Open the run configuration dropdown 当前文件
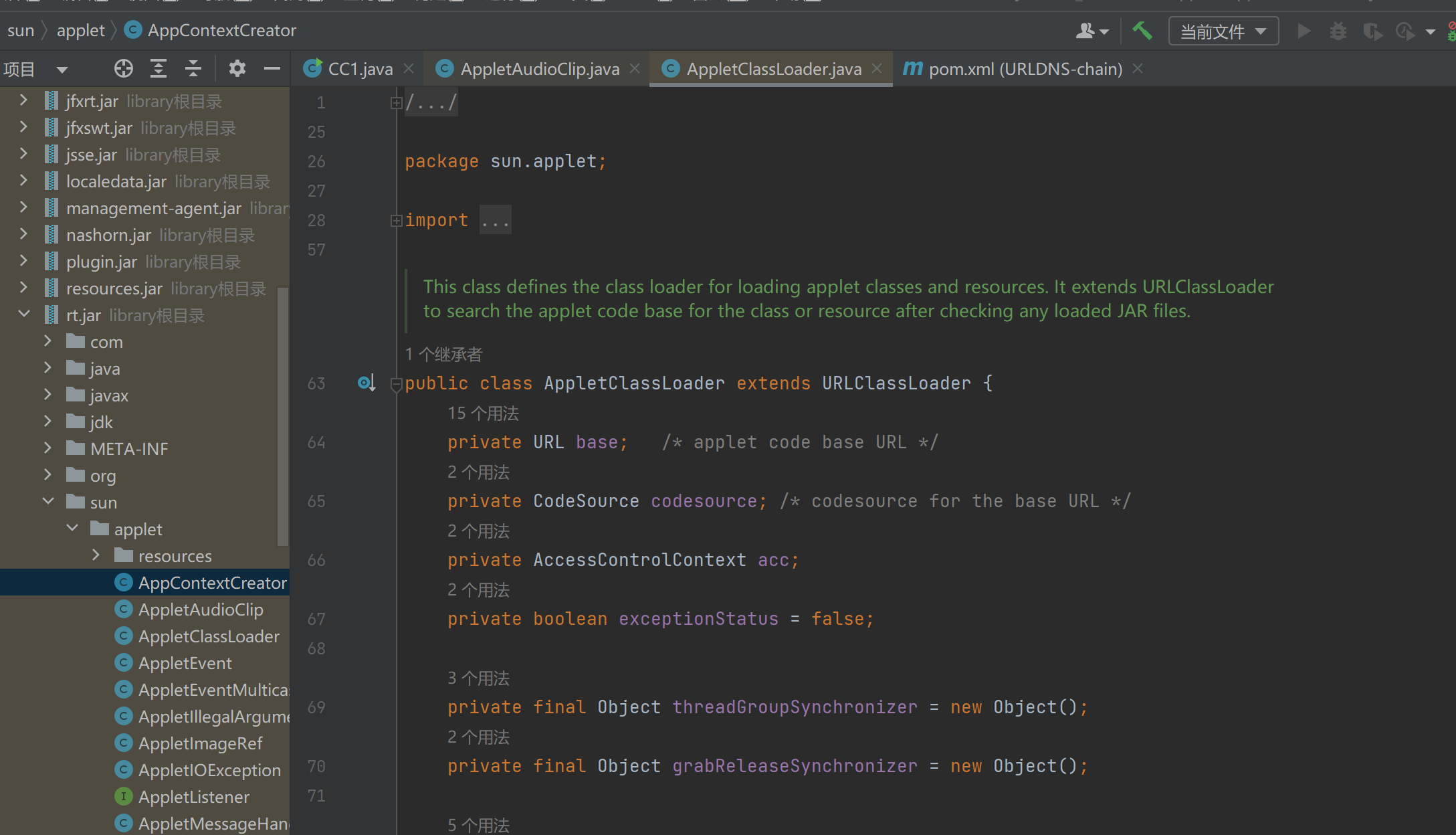1456x835 pixels. (1223, 31)
